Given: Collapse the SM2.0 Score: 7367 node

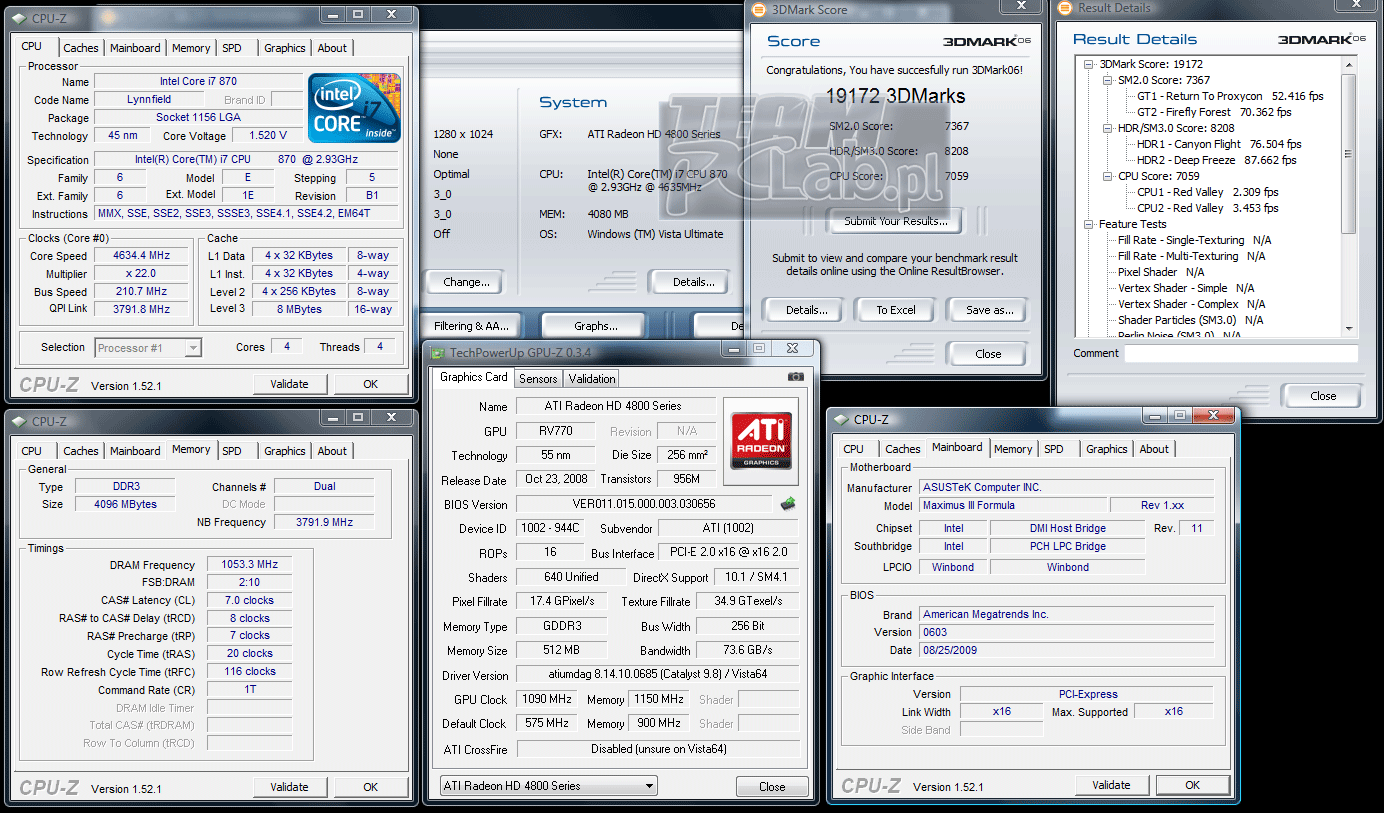Looking at the screenshot, I should point(1107,80).
